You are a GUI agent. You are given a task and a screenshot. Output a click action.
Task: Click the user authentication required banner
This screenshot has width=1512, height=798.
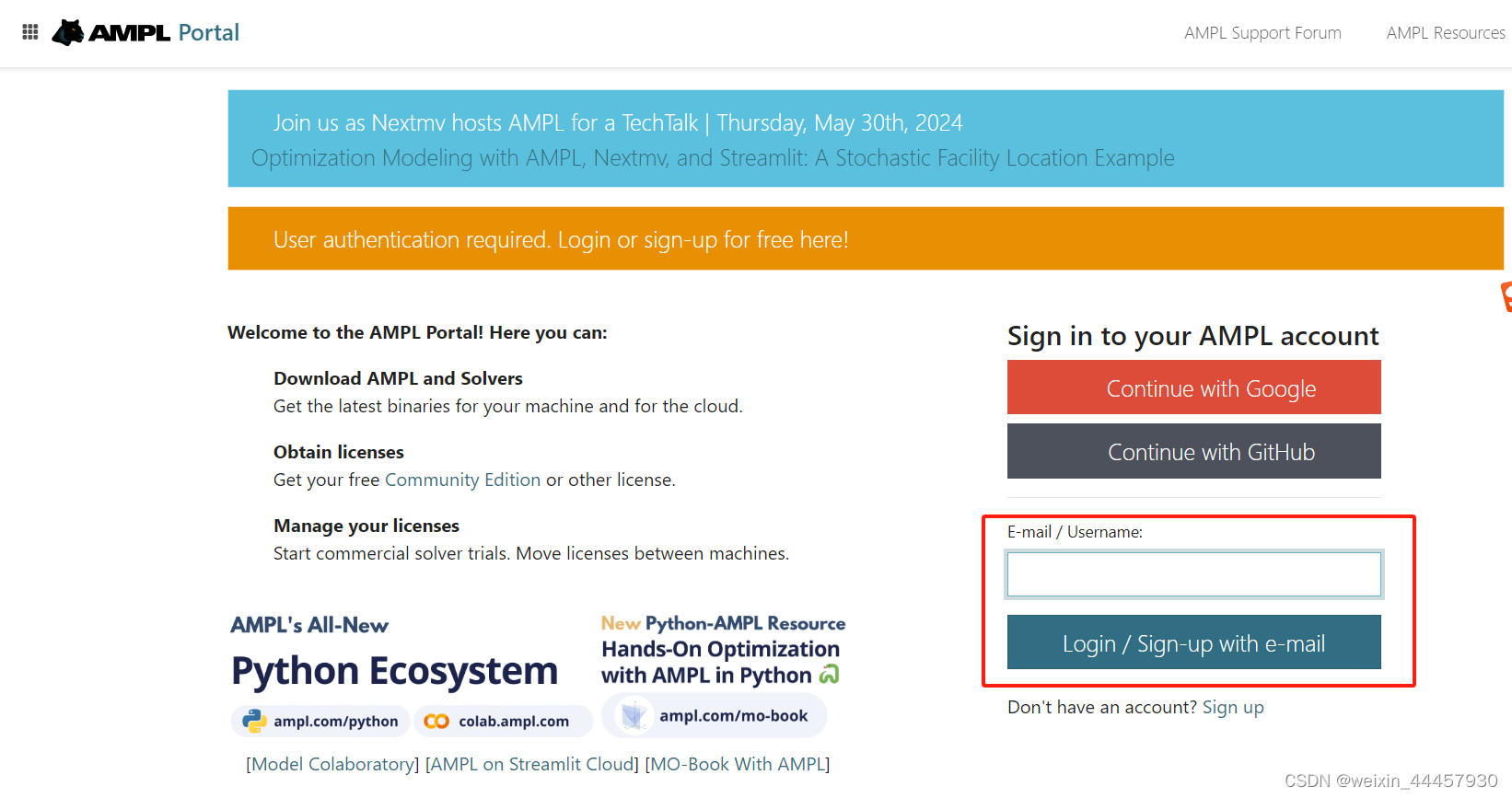[866, 239]
